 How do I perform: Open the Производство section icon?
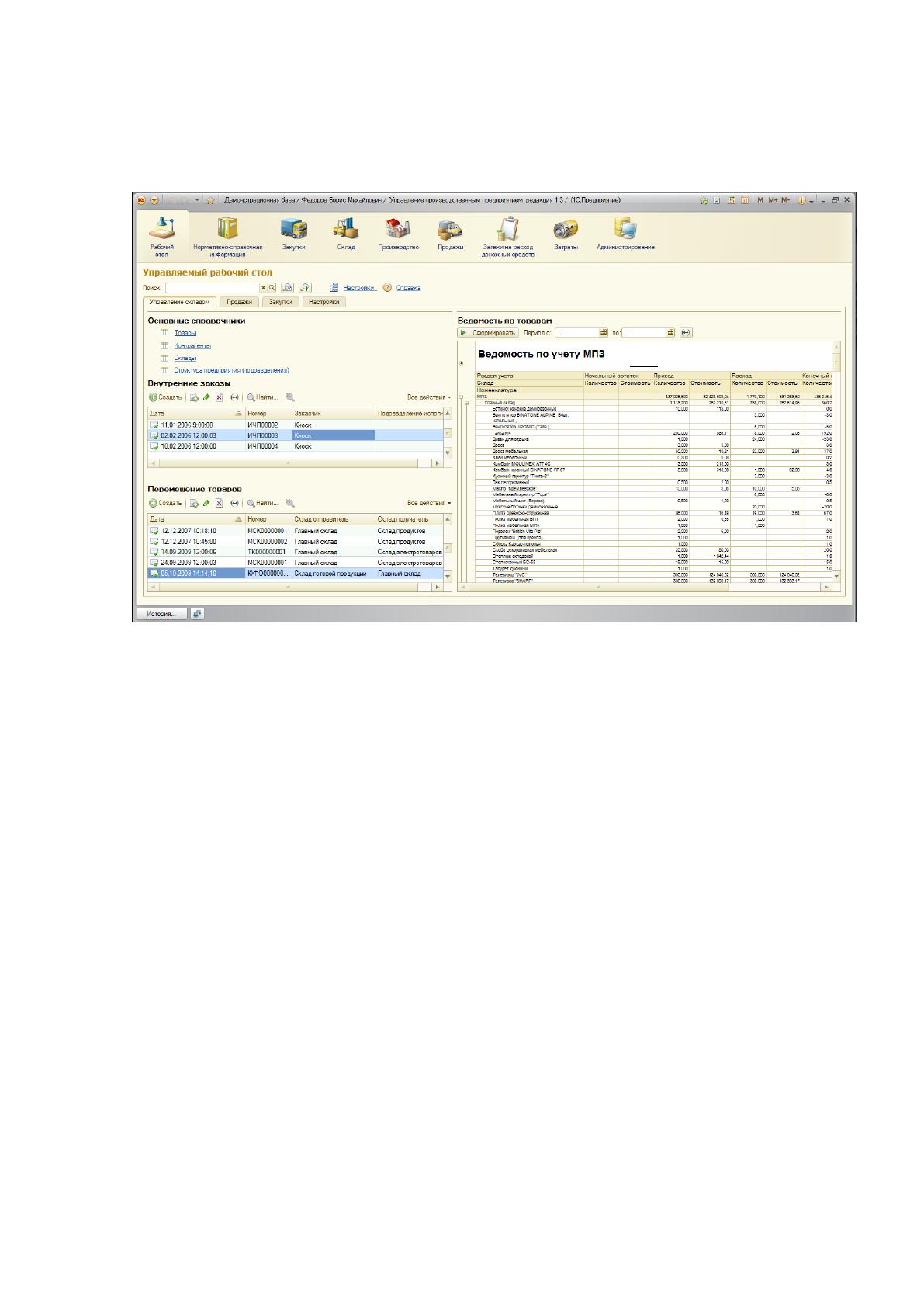click(x=398, y=233)
